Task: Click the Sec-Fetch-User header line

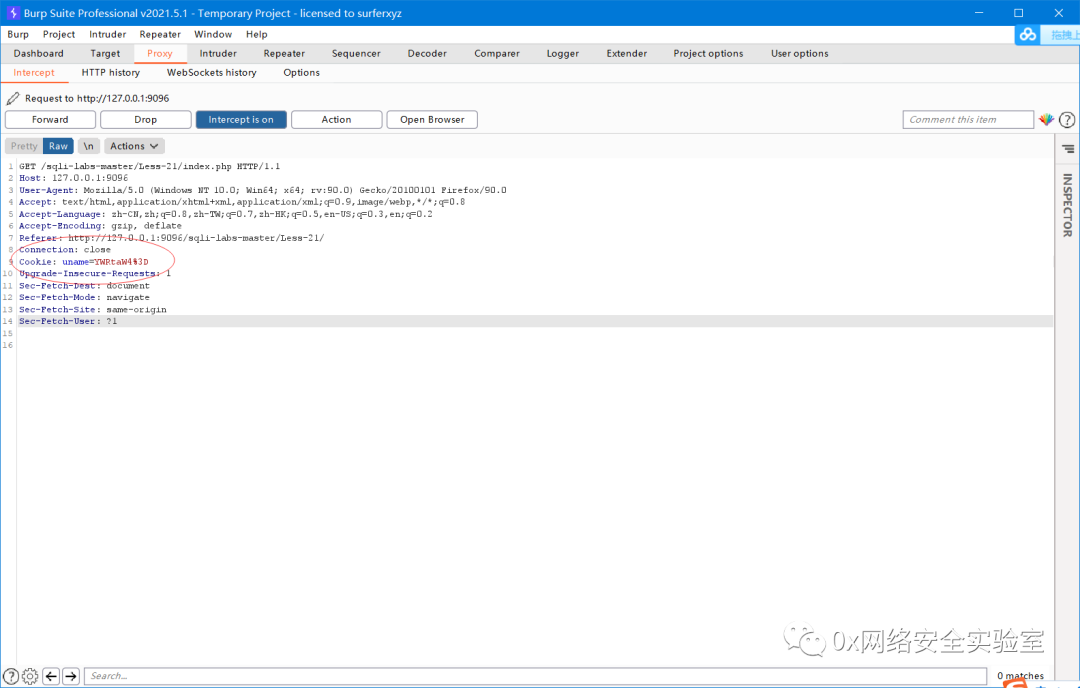Action: tap(68, 322)
